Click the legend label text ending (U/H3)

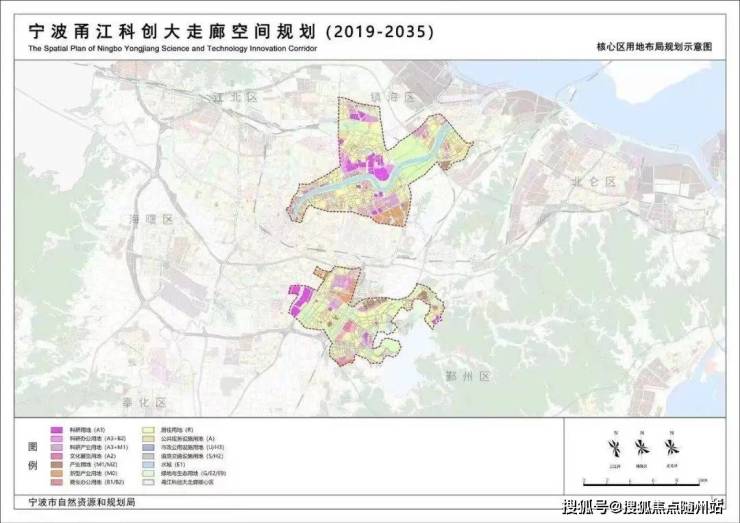coord(192,447)
